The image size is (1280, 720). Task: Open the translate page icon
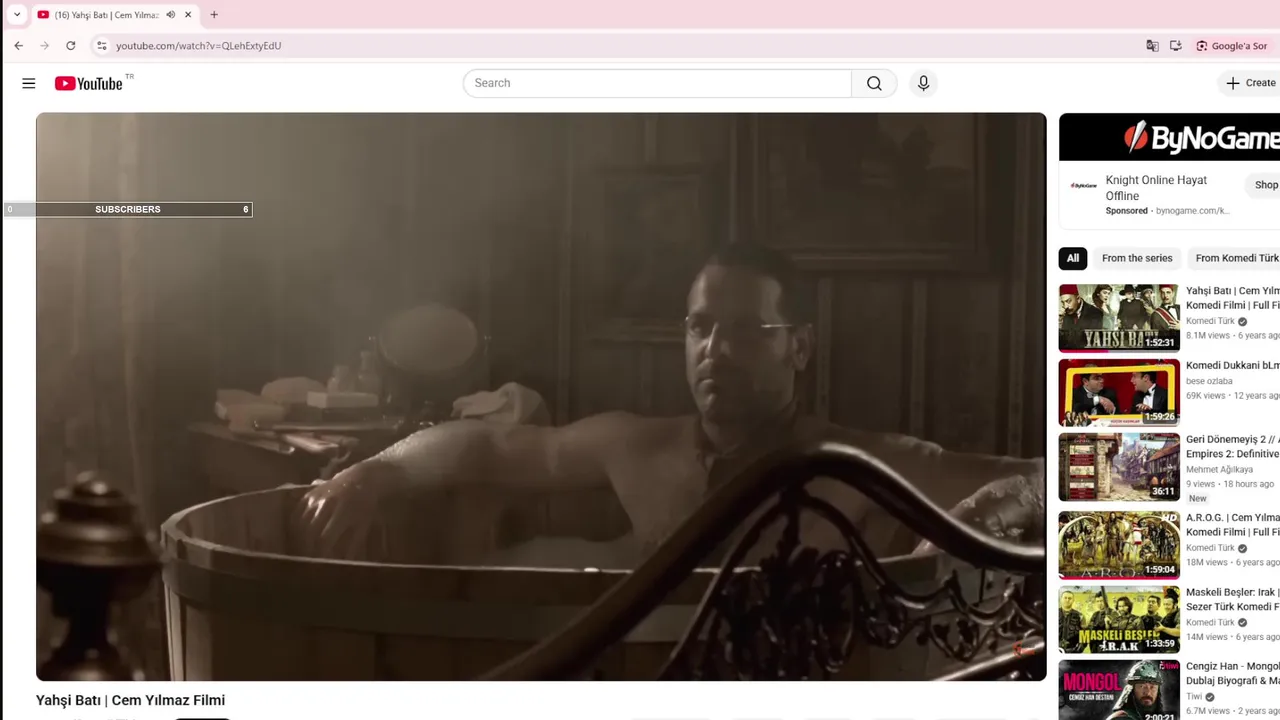point(1152,46)
